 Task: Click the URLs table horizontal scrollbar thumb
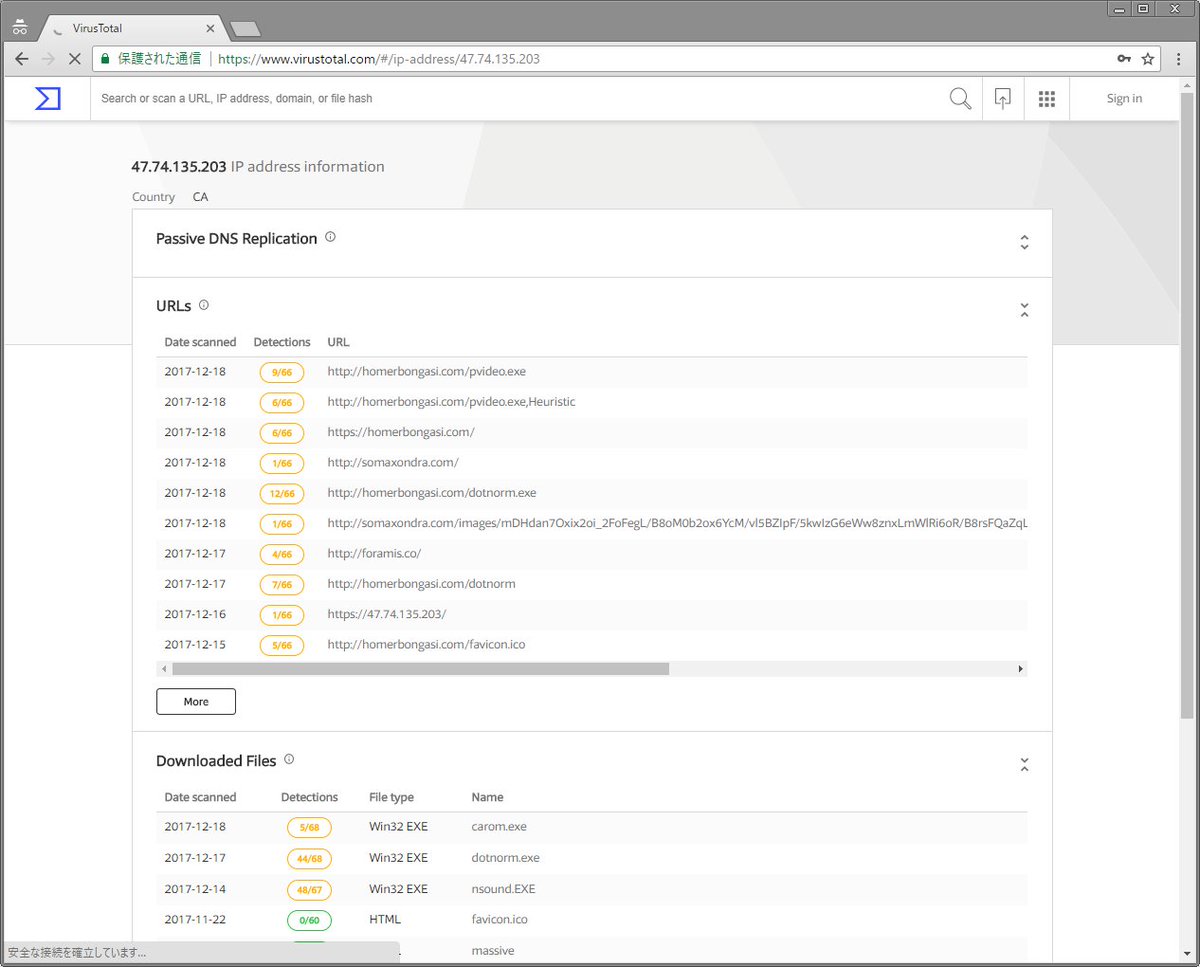tap(420, 668)
